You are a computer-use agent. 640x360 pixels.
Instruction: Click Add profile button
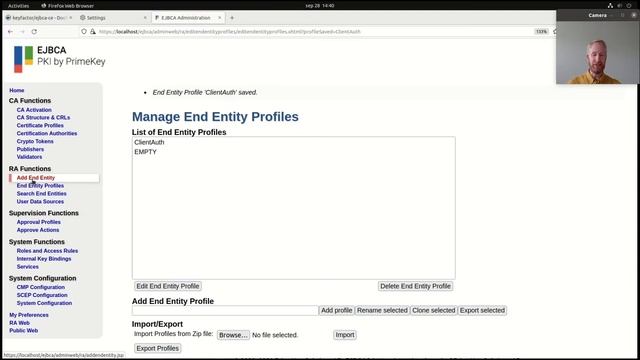(x=336, y=310)
